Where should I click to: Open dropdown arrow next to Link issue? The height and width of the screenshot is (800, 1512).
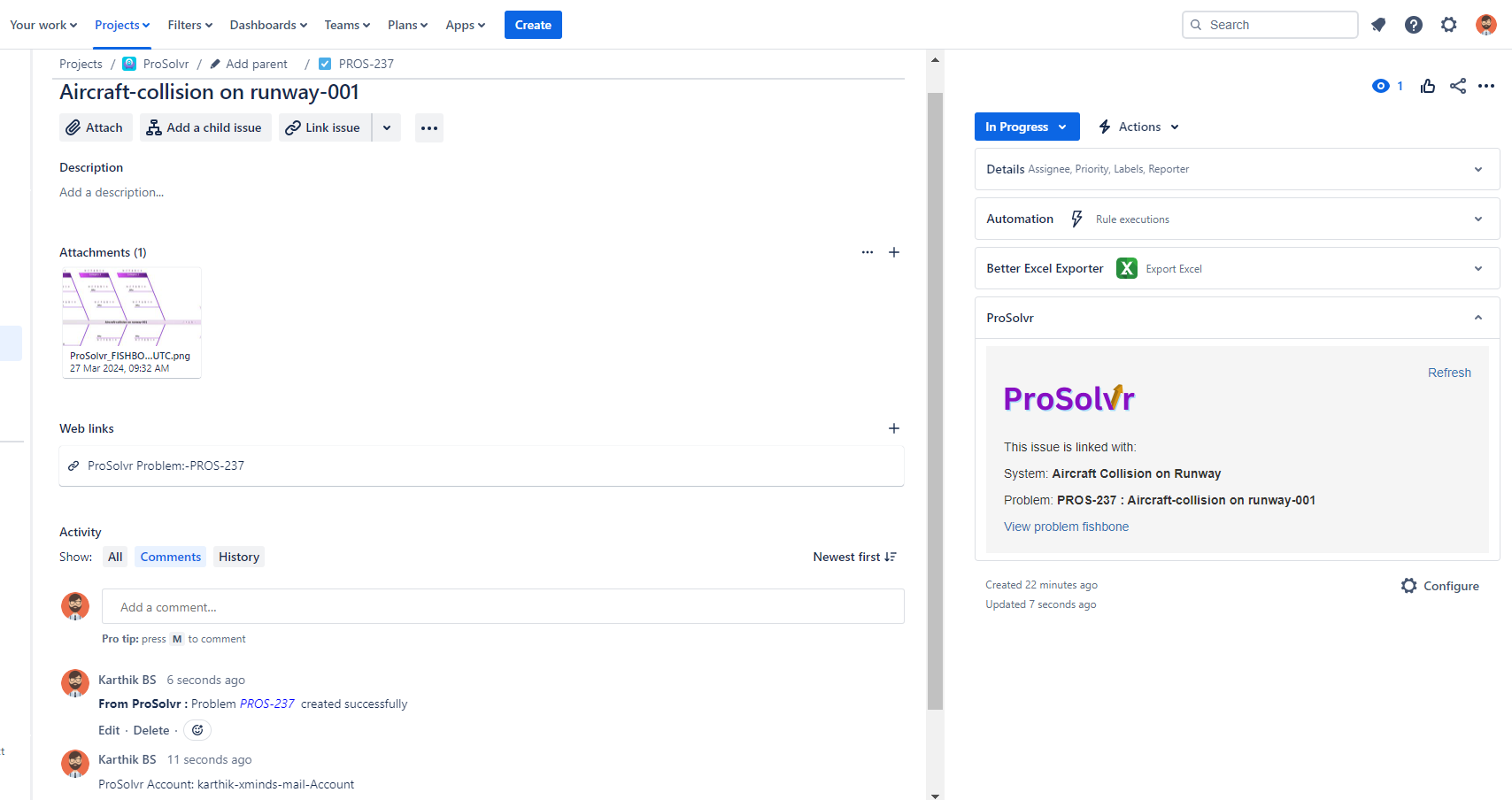tap(387, 127)
